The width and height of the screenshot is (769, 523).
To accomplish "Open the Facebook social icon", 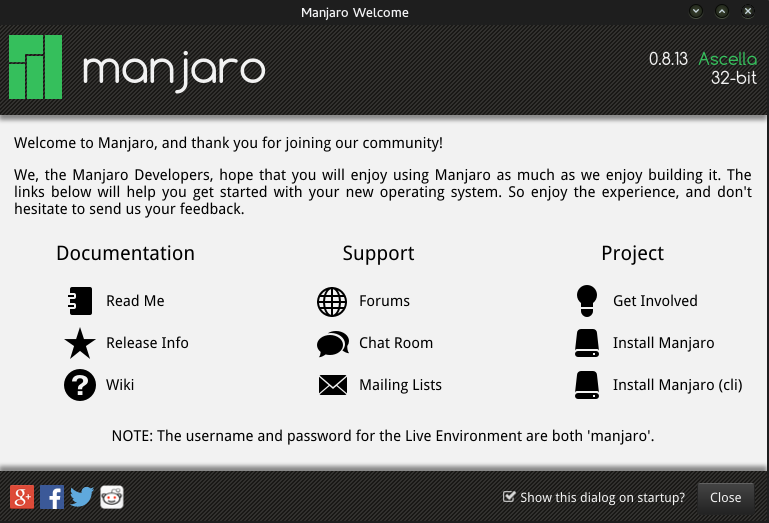I will click(x=52, y=497).
